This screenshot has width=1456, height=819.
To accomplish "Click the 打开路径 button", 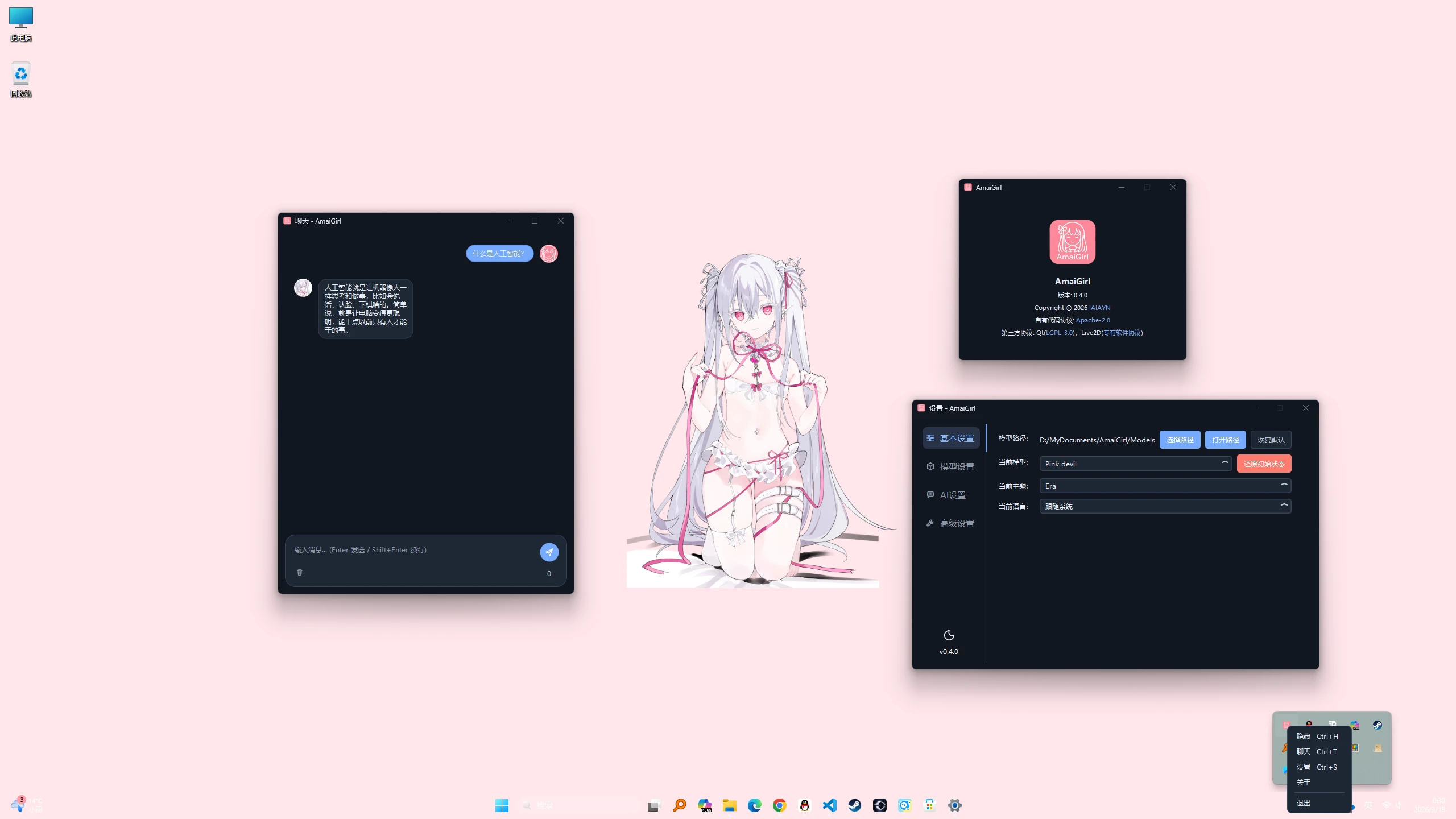I will [x=1226, y=440].
